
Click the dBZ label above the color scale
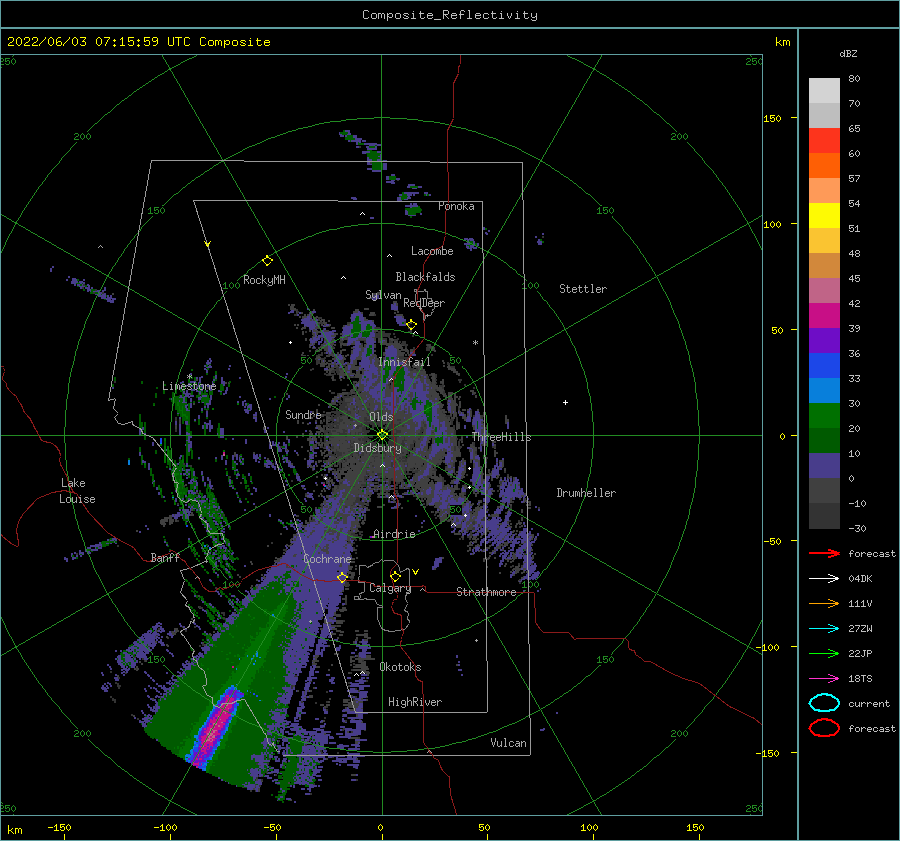click(x=848, y=53)
